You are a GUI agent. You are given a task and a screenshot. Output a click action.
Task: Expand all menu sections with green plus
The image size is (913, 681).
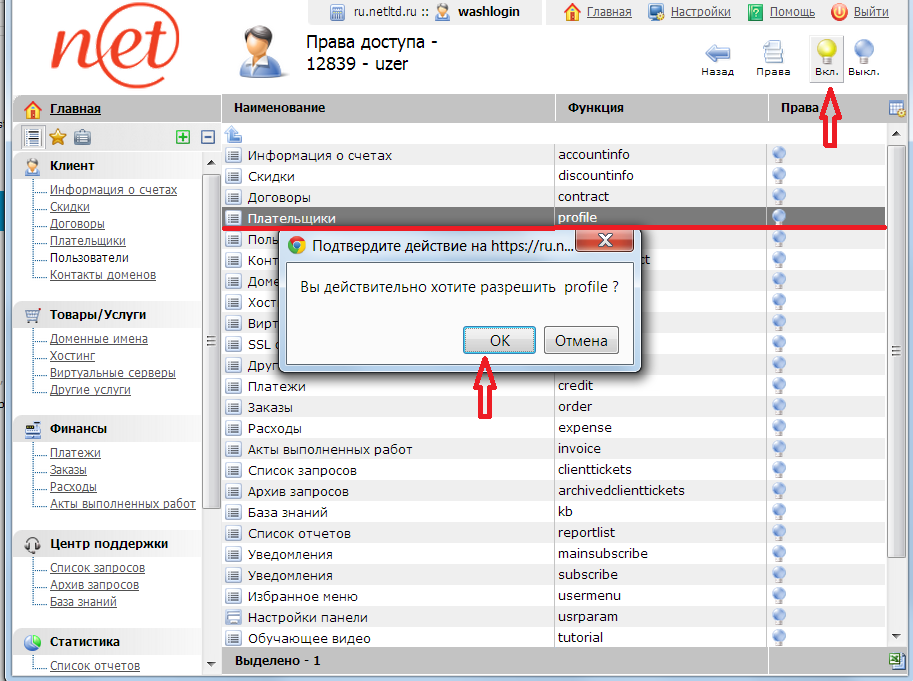pos(182,137)
